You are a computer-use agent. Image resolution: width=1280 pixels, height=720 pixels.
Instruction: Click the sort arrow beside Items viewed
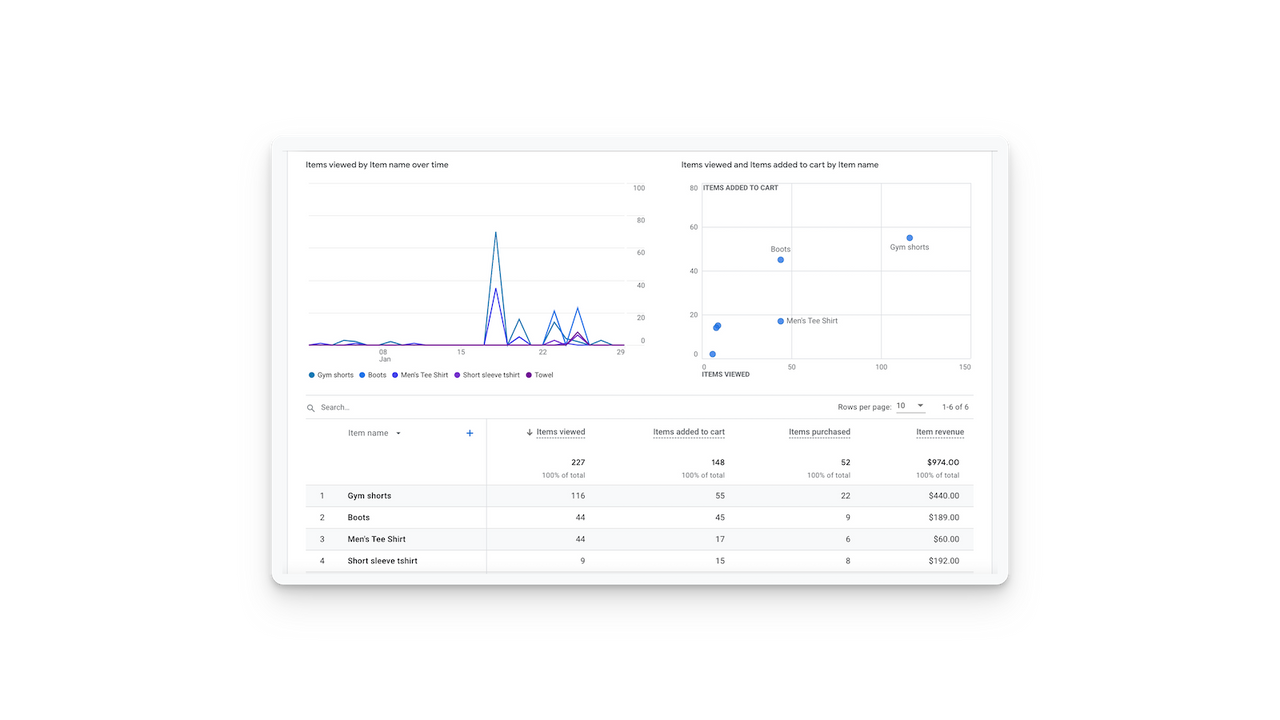pos(529,432)
